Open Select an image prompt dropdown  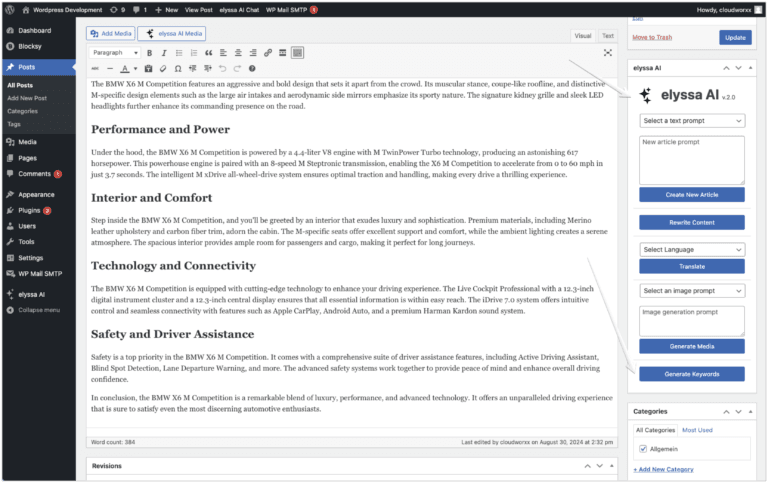692,290
